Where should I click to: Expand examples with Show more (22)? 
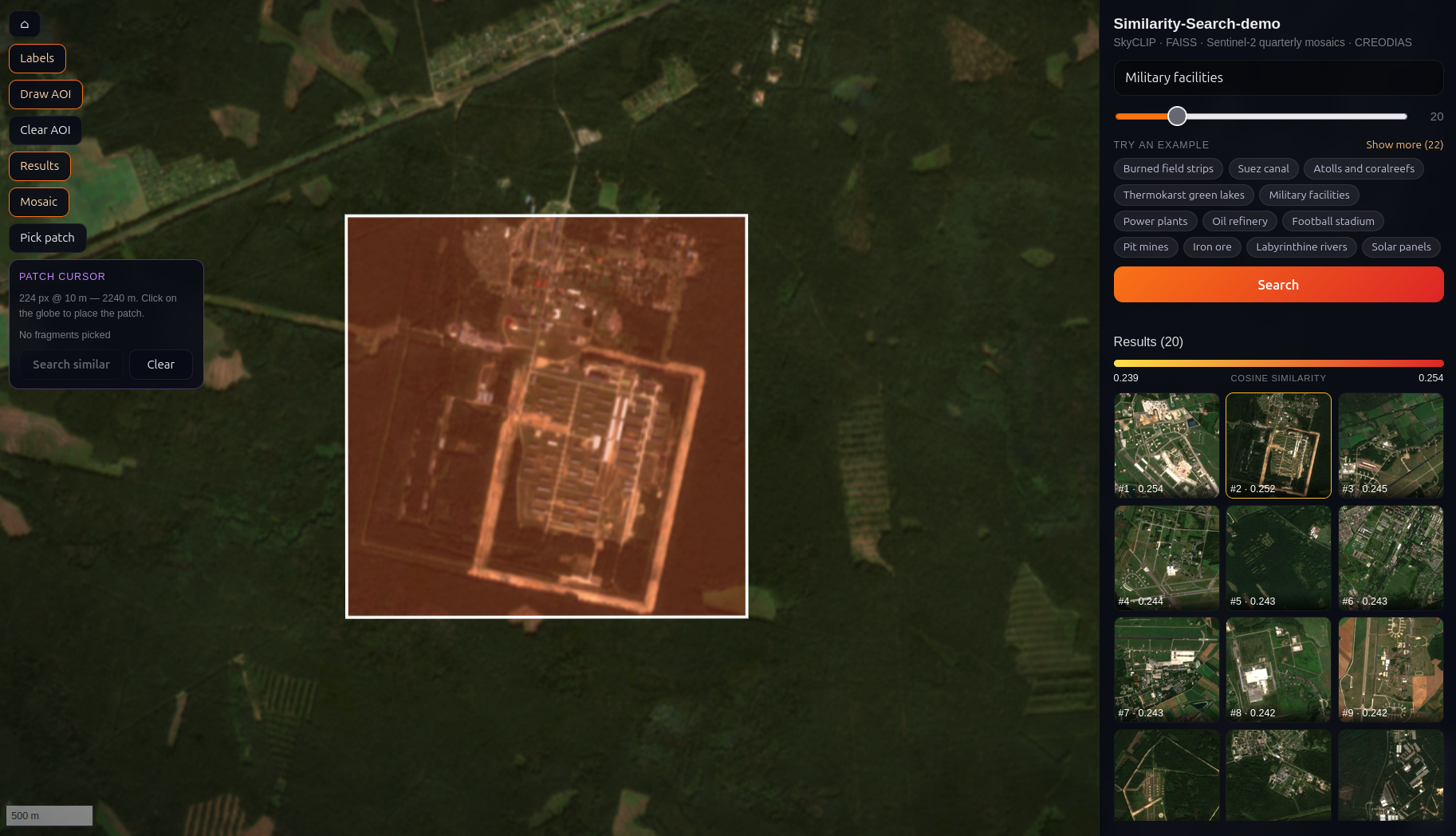click(x=1404, y=144)
